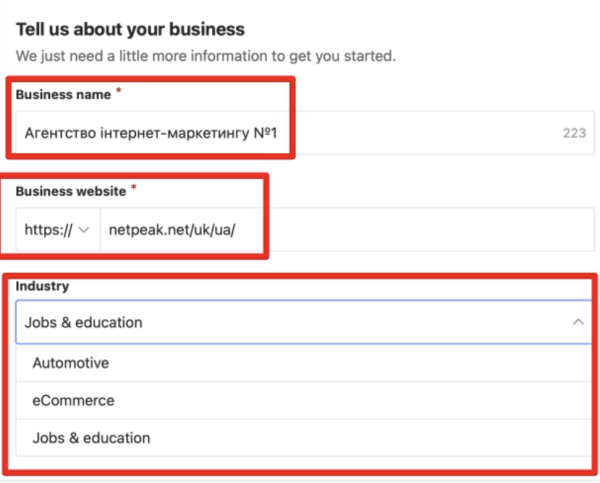This screenshot has height=483, width=600.
Task: Click the Агентство інтернет-маркетингу №1 text
Action: [151, 133]
